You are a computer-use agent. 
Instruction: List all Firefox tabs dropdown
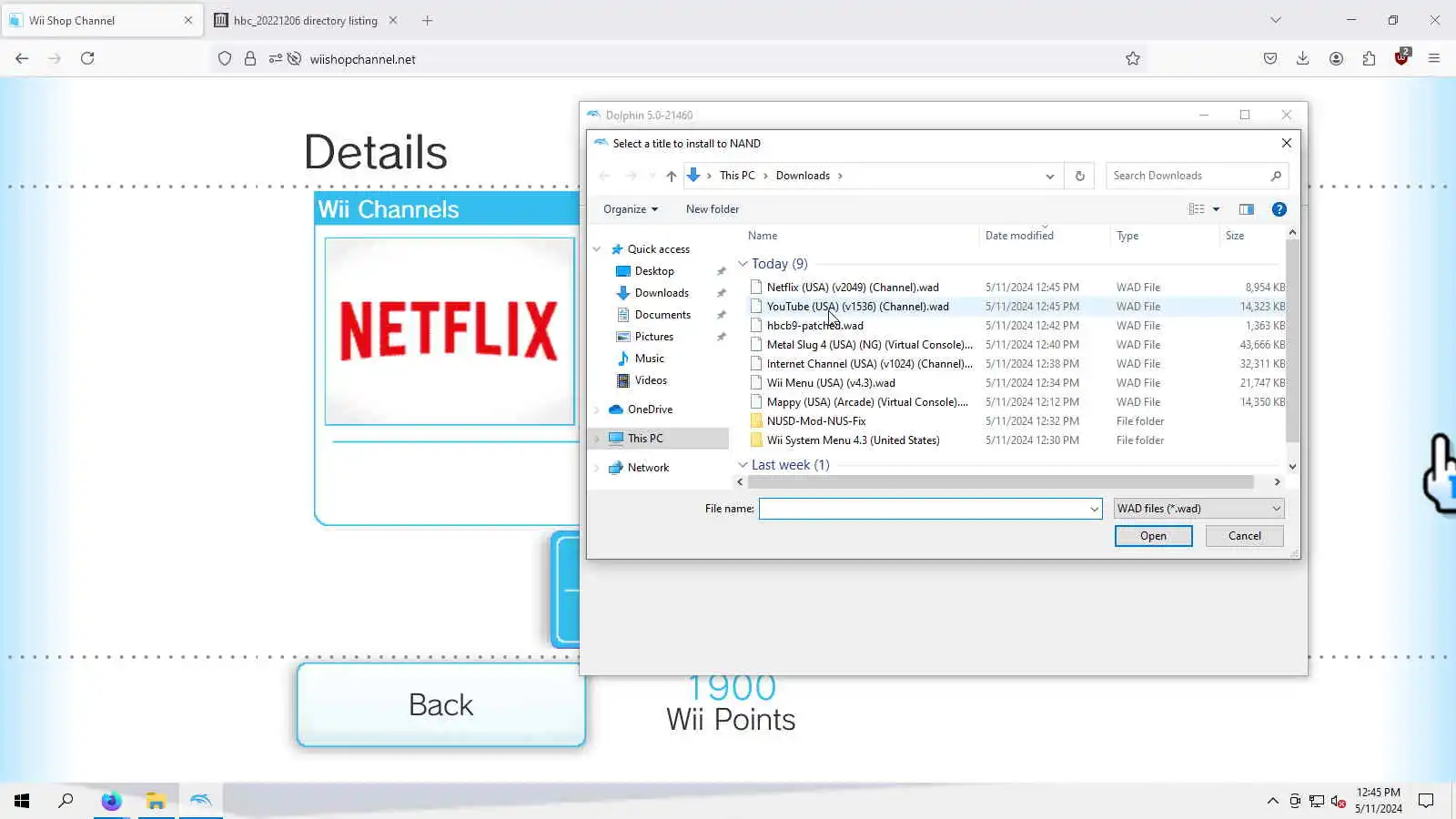1275,20
